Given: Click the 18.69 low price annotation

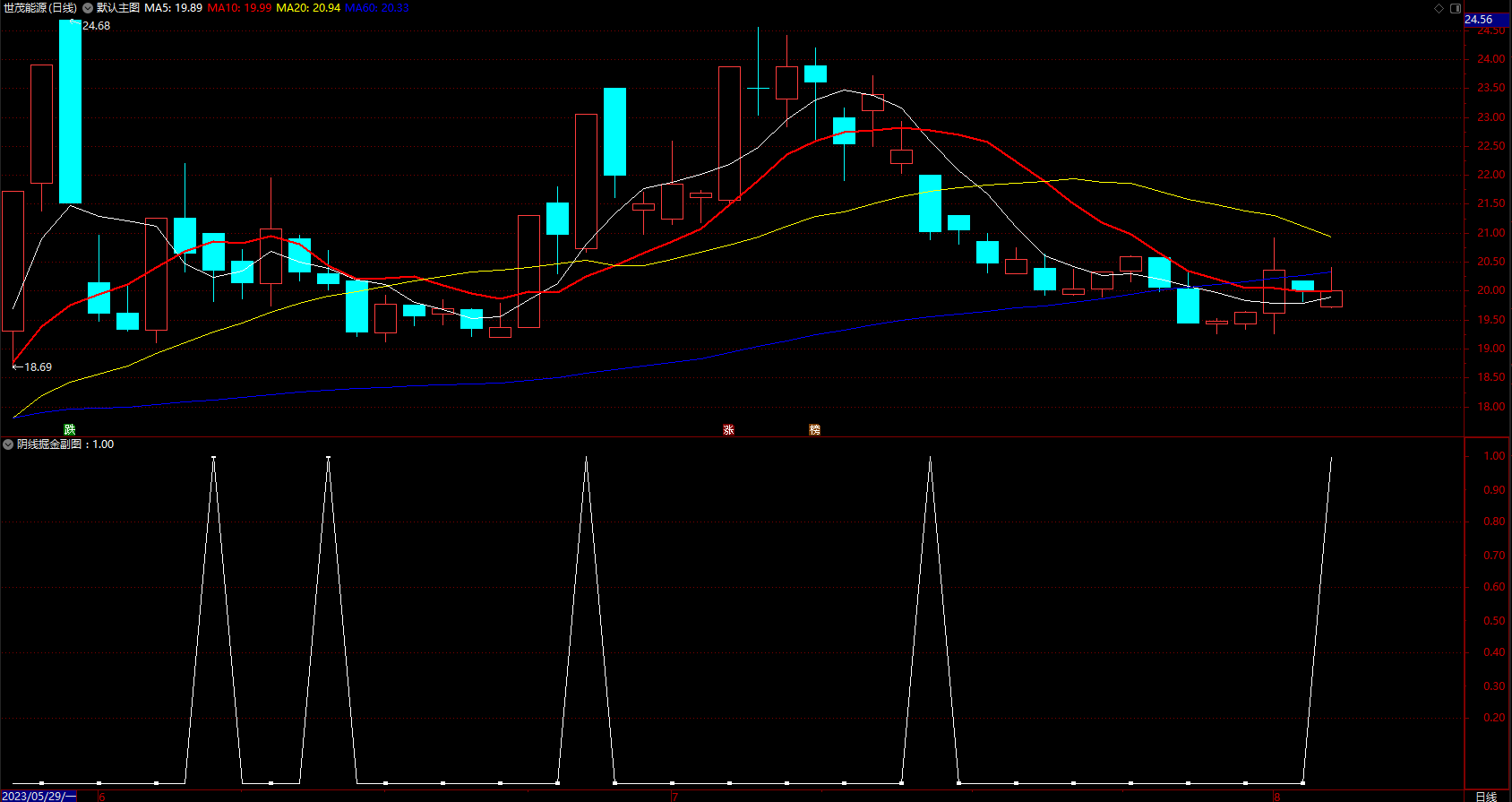Looking at the screenshot, I should (x=38, y=367).
